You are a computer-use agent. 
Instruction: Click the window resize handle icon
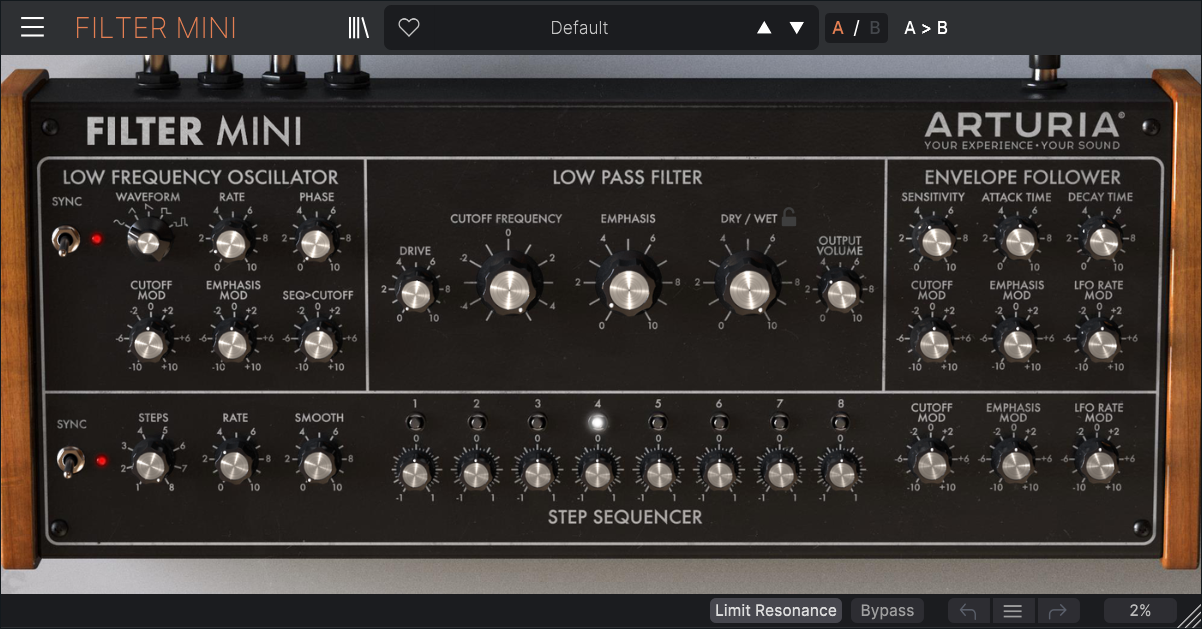(1189, 615)
